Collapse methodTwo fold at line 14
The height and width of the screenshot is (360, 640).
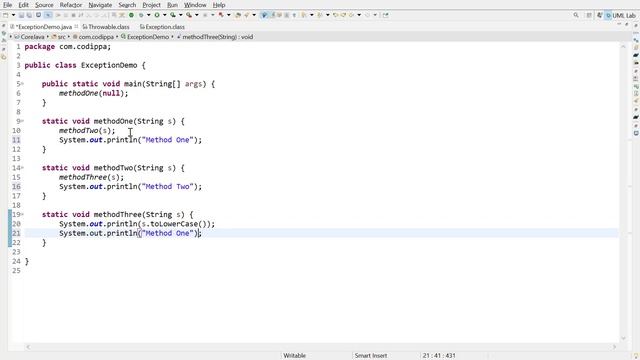(22, 168)
